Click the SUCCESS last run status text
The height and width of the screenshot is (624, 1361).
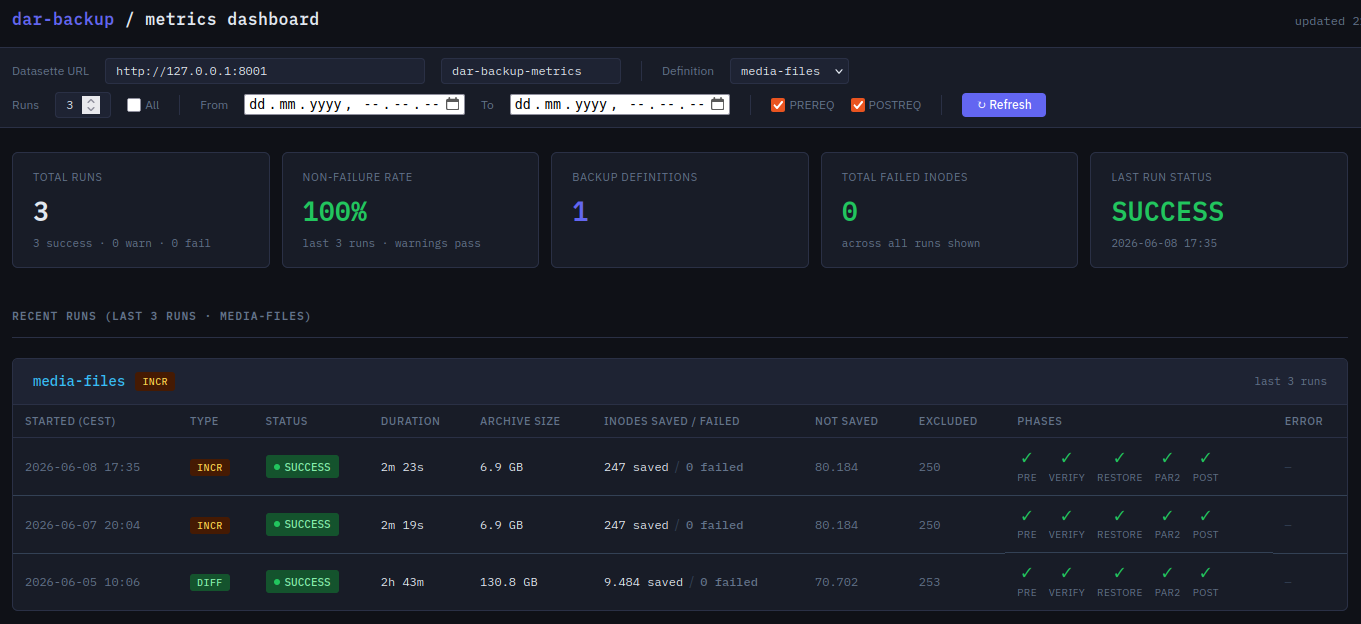point(1168,212)
